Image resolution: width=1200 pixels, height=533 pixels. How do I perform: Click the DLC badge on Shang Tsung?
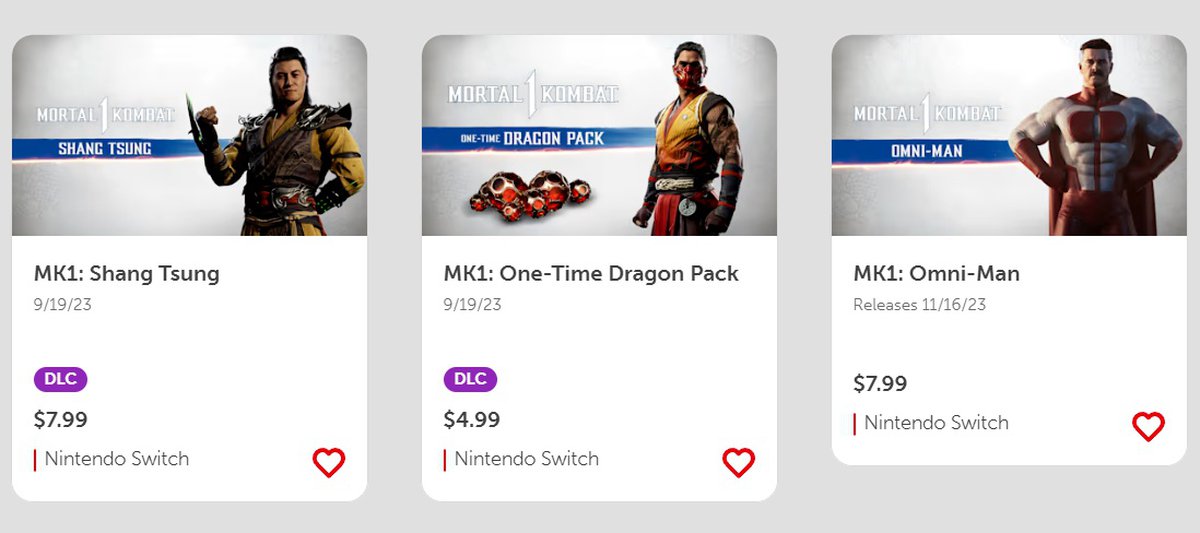[61, 379]
